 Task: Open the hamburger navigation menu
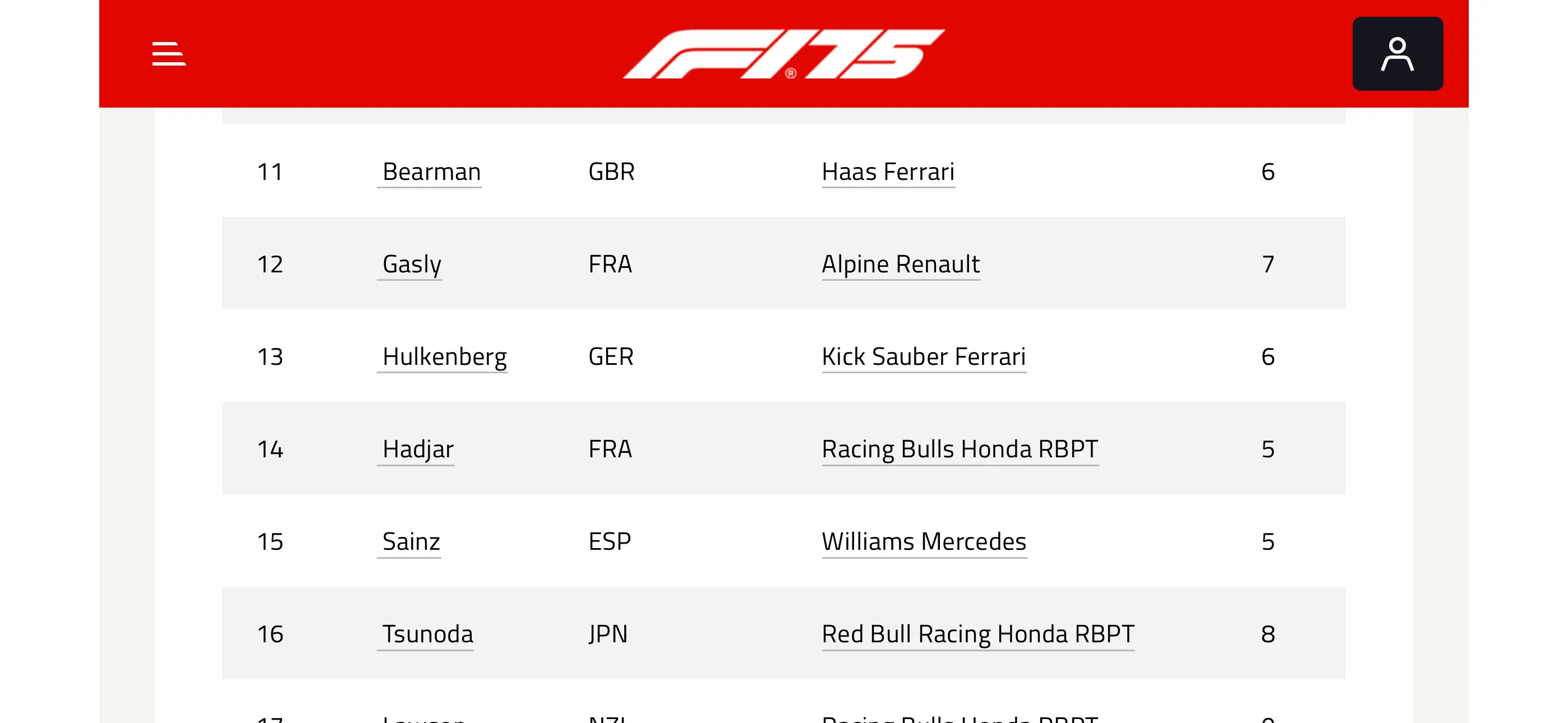click(x=169, y=54)
